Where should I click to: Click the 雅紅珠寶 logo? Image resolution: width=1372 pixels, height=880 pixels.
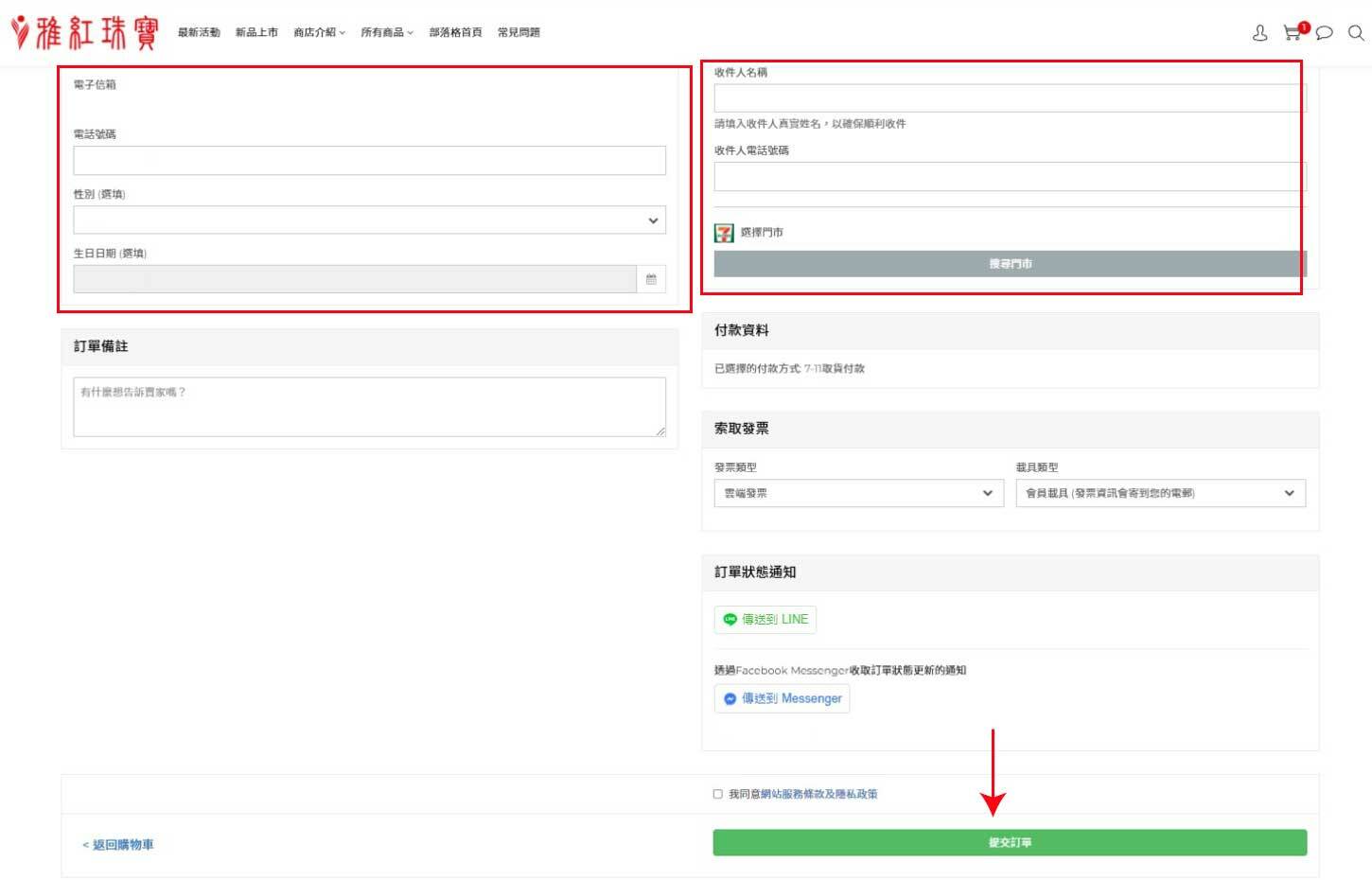83,30
